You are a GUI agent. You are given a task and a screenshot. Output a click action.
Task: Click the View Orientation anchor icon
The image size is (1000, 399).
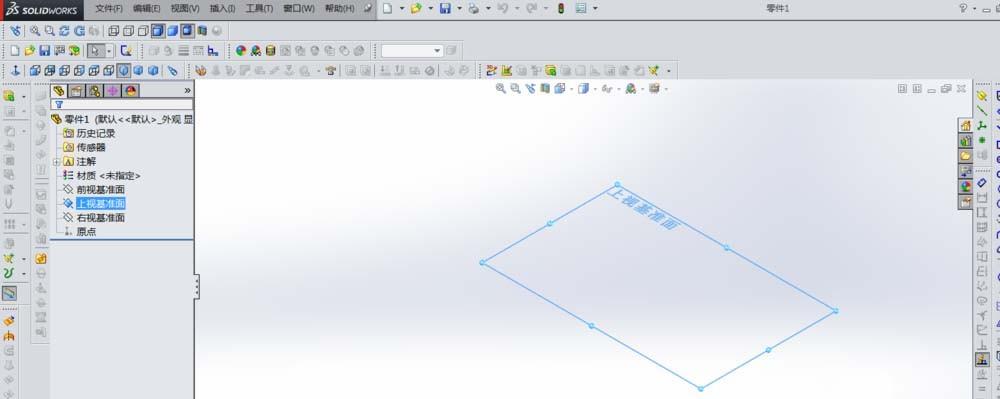(15, 70)
